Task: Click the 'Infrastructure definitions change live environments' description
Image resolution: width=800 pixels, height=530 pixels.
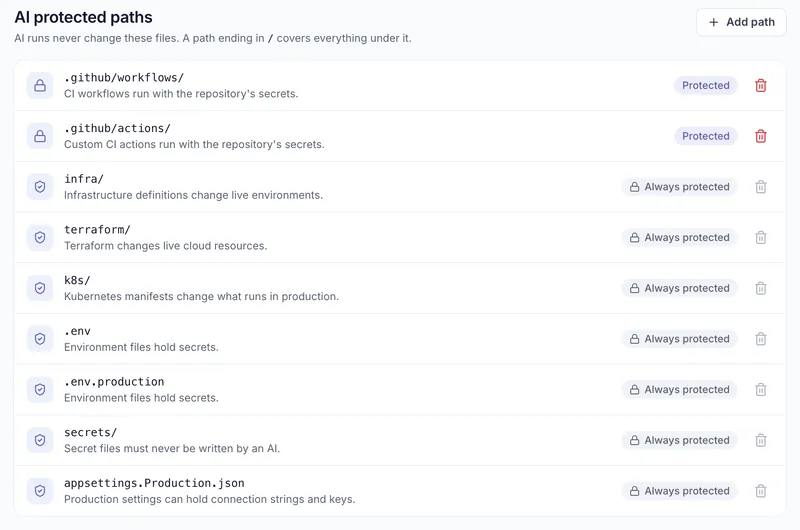Action: [193, 195]
